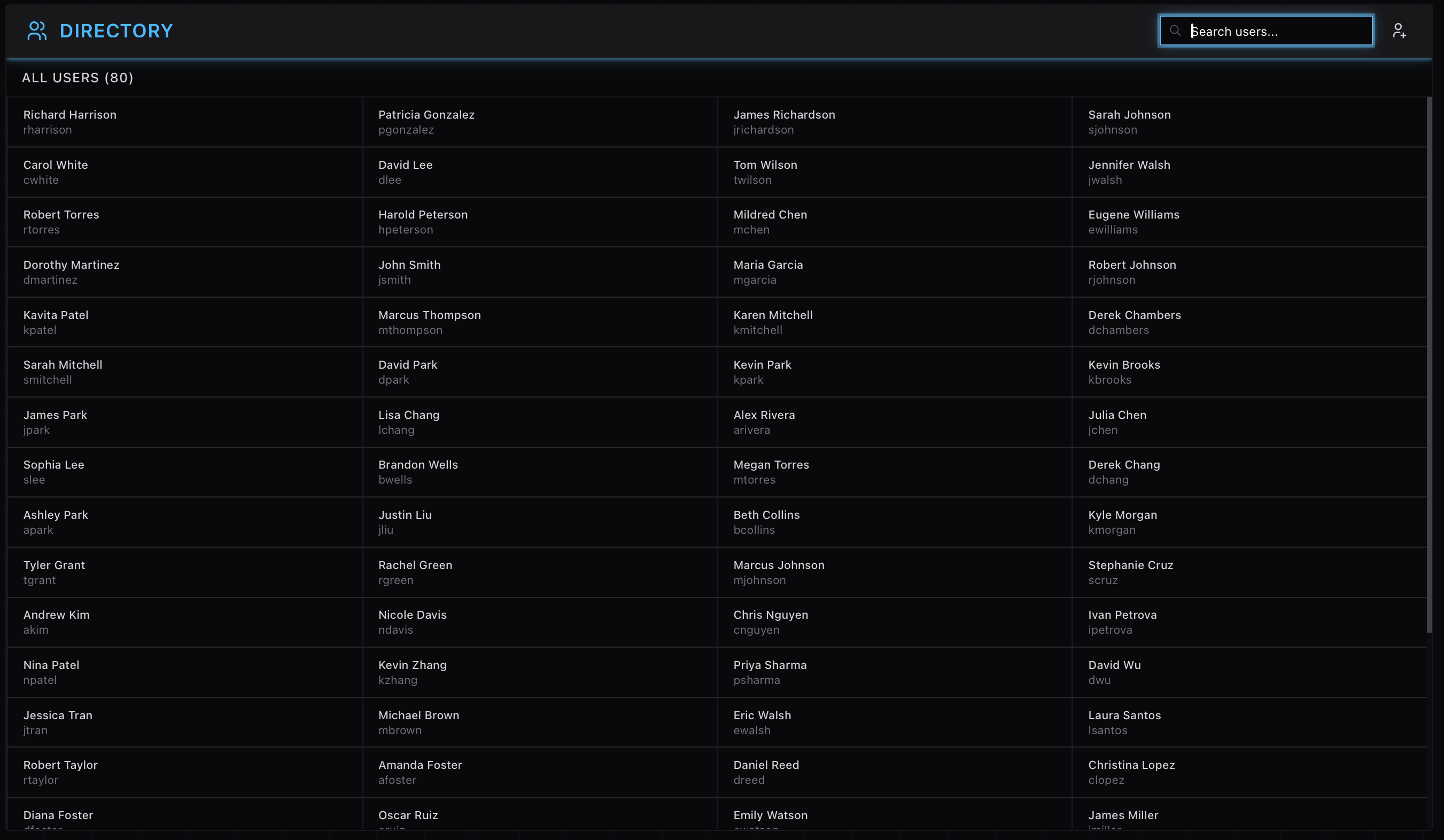
Task: Select Stephanie Cruz
Action: tap(1249, 572)
